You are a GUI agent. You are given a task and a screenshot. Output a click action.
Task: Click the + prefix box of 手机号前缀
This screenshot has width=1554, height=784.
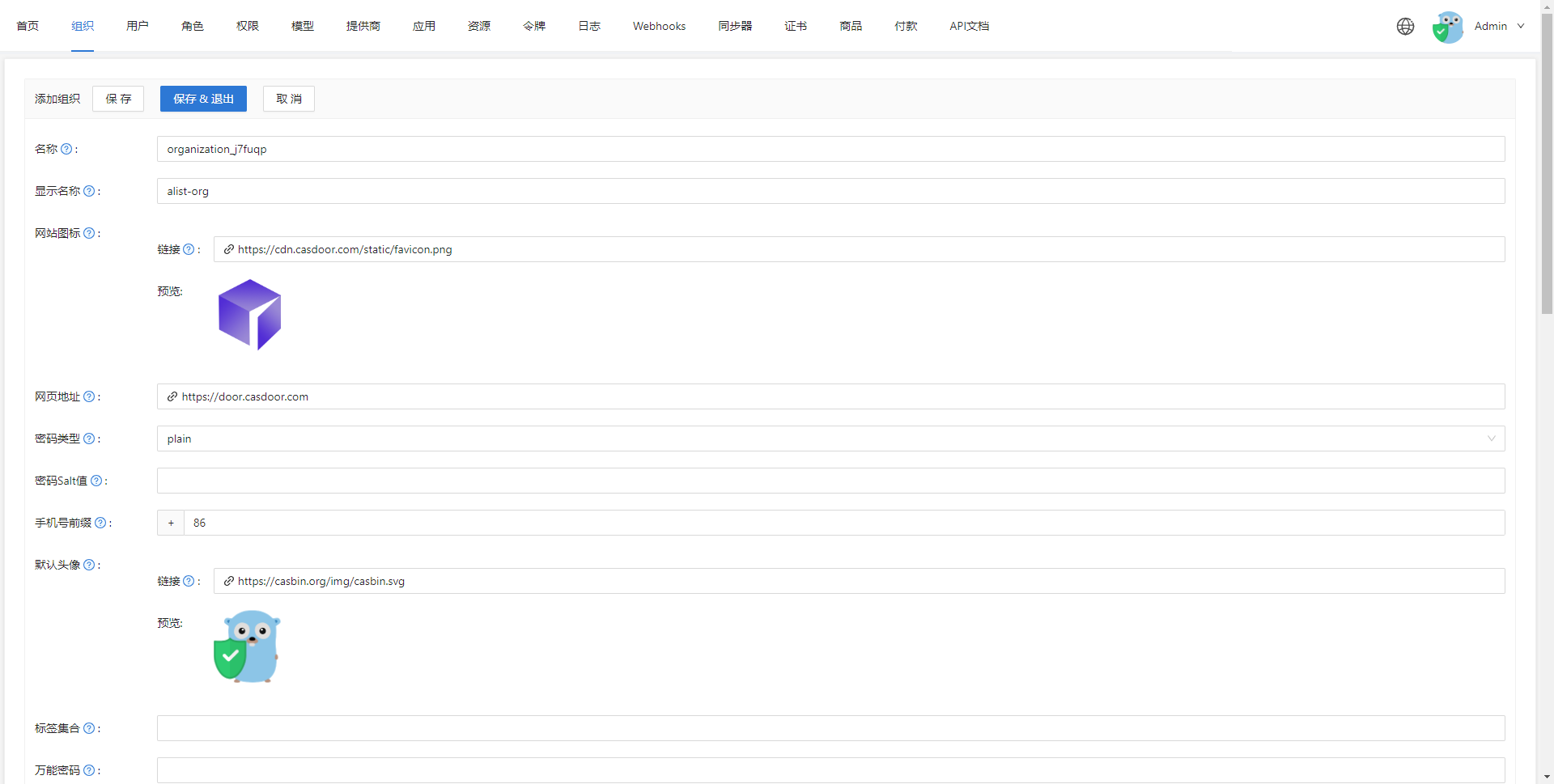click(171, 523)
